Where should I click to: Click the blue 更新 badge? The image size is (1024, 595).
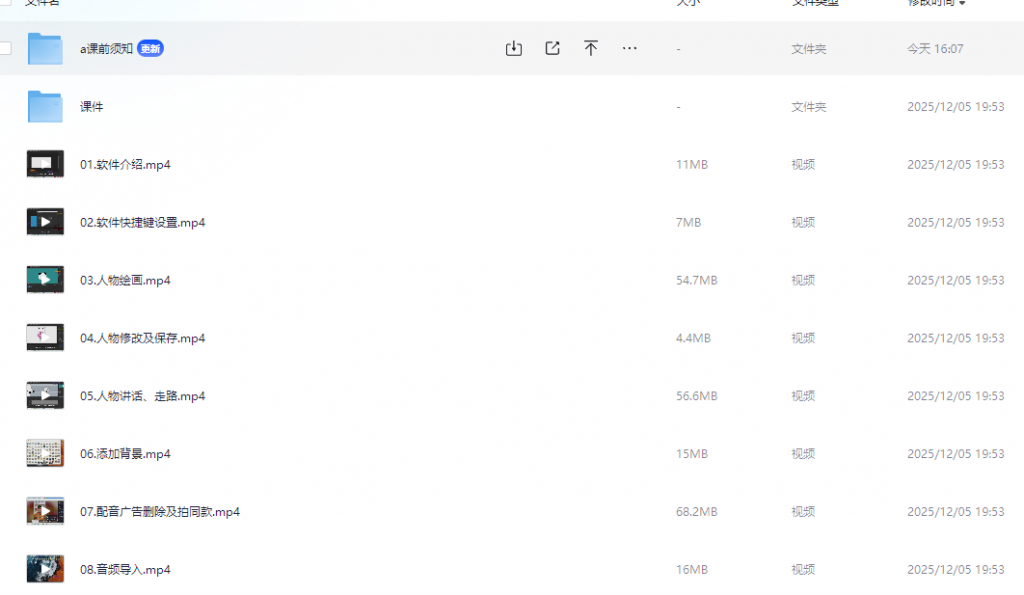coord(150,48)
